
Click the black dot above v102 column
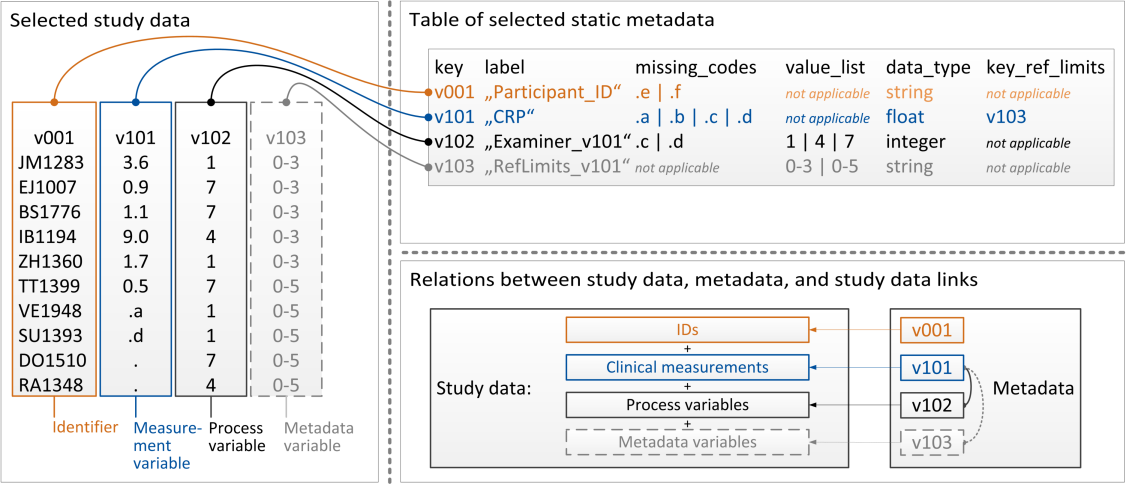(x=210, y=101)
